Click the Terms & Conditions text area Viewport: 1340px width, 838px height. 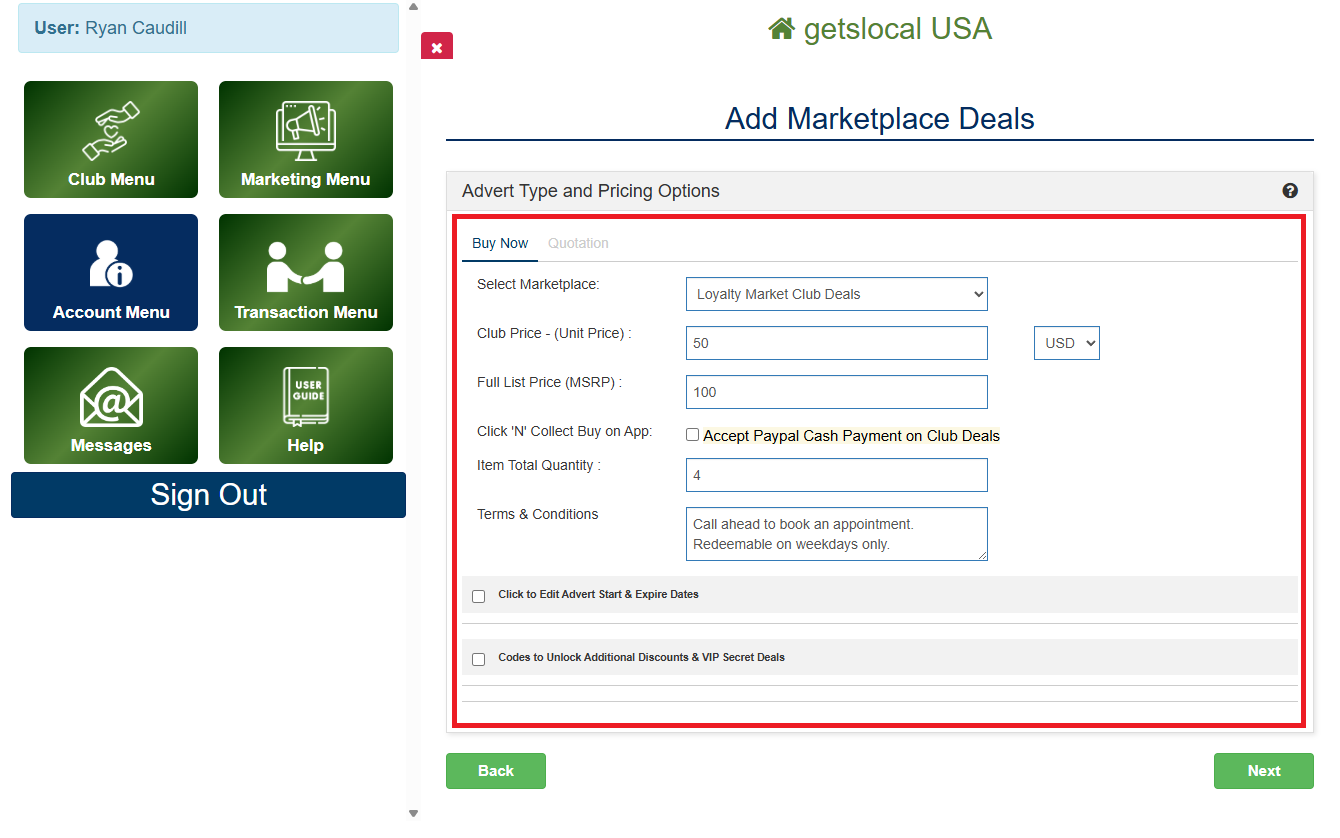pos(837,534)
